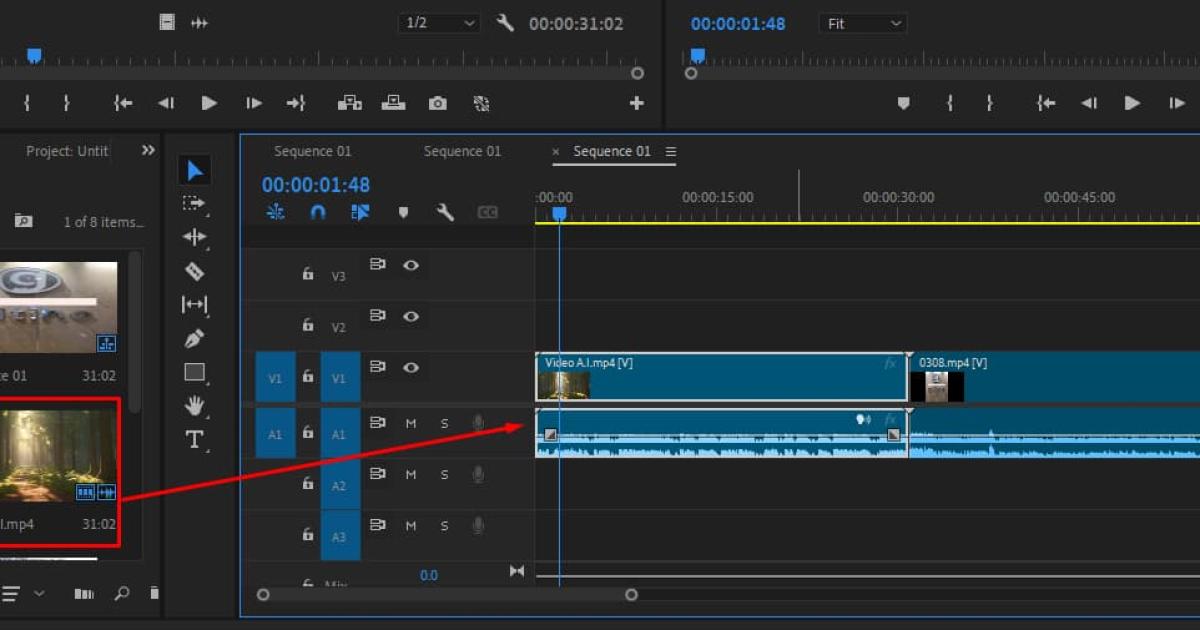Open the 1/2 playback resolution dropdown
Viewport: 1200px width, 630px height.
coord(438,23)
